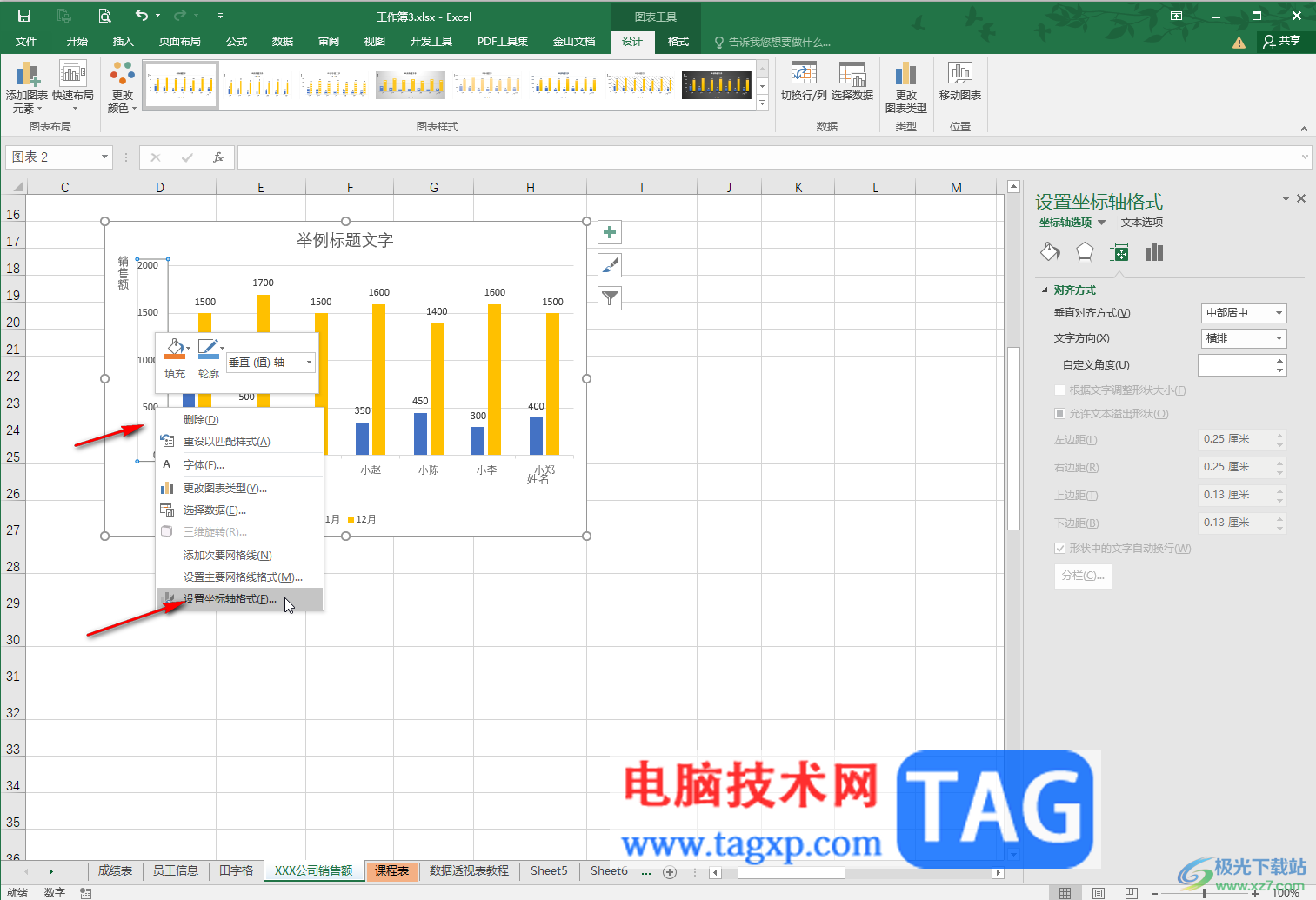Click the Chart Filters funnel button

[x=610, y=298]
